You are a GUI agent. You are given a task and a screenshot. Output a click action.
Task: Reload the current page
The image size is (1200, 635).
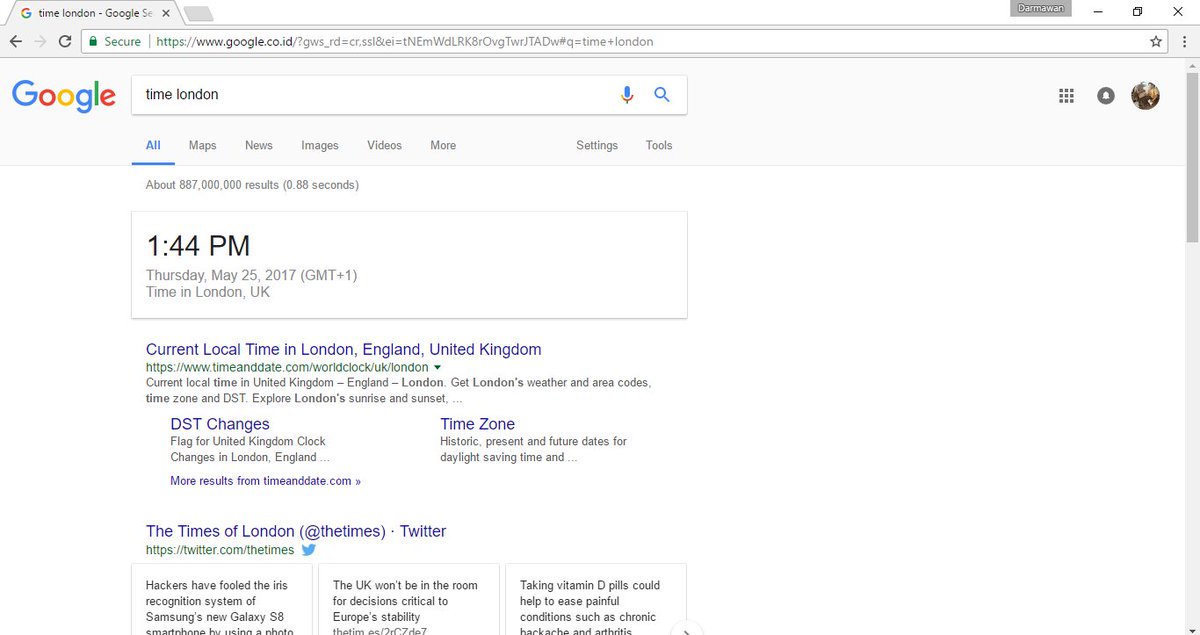point(65,42)
